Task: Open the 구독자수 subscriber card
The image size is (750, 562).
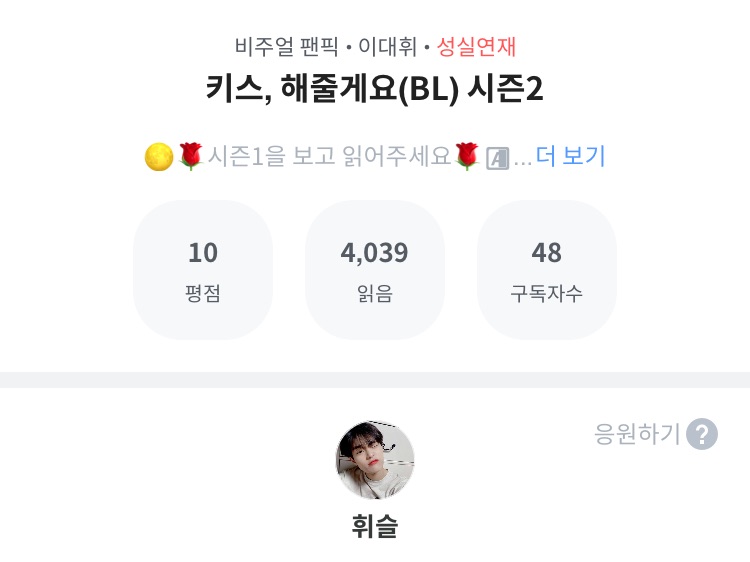Action: pyautogui.click(x=547, y=270)
